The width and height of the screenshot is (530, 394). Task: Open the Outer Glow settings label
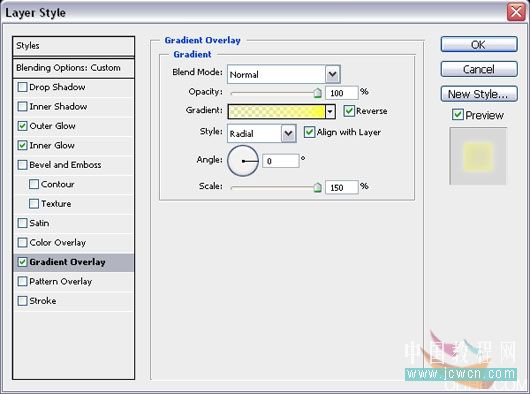[x=53, y=126]
